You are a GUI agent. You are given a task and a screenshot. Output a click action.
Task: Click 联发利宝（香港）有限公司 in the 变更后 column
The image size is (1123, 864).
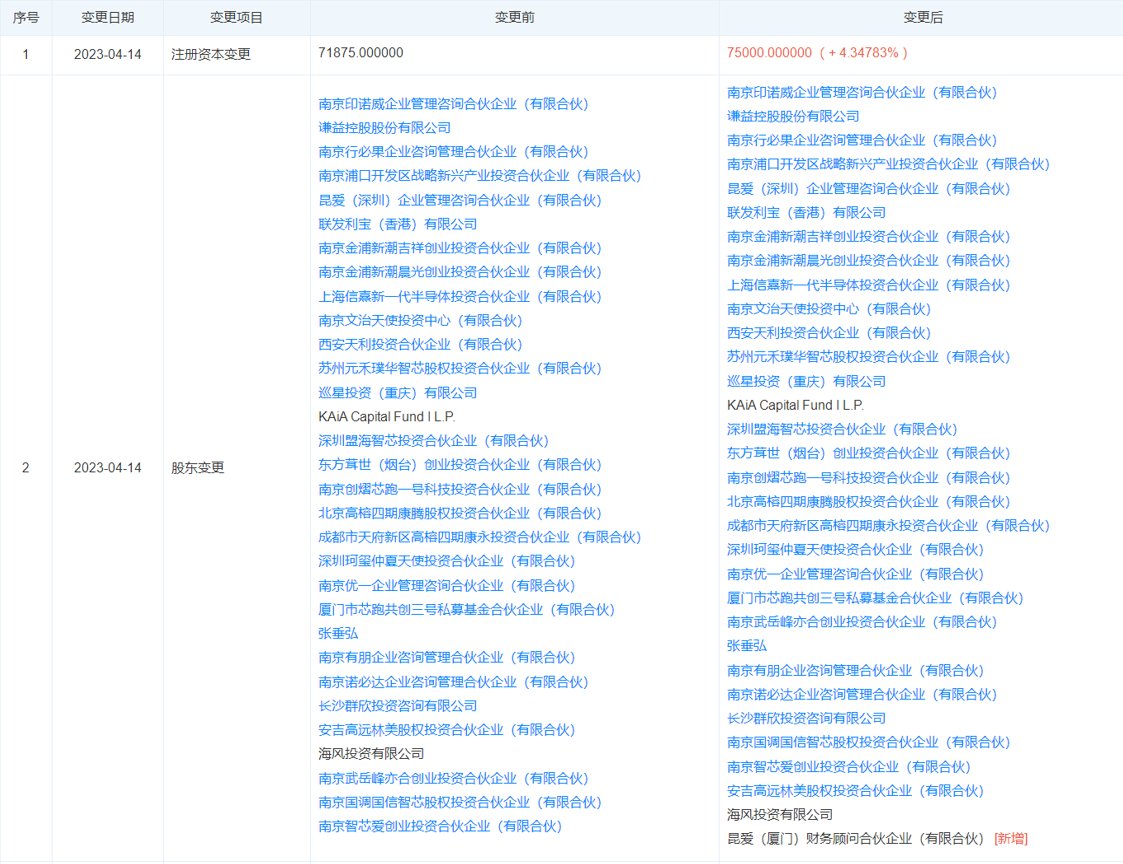[x=806, y=213]
